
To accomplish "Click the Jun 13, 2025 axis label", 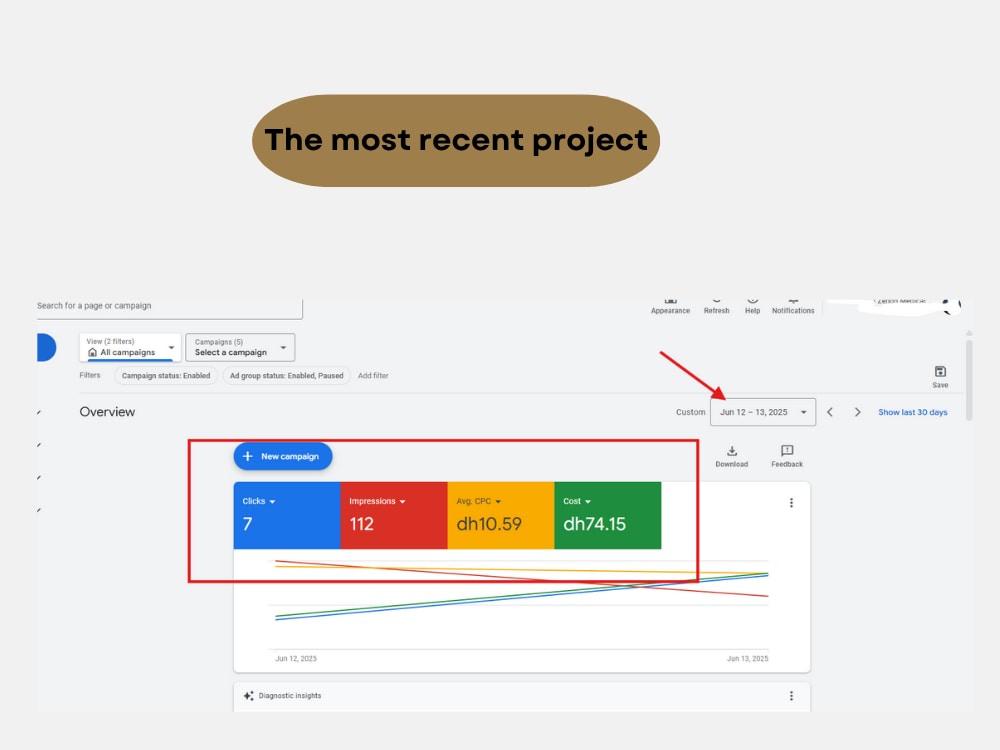I will pos(747,658).
